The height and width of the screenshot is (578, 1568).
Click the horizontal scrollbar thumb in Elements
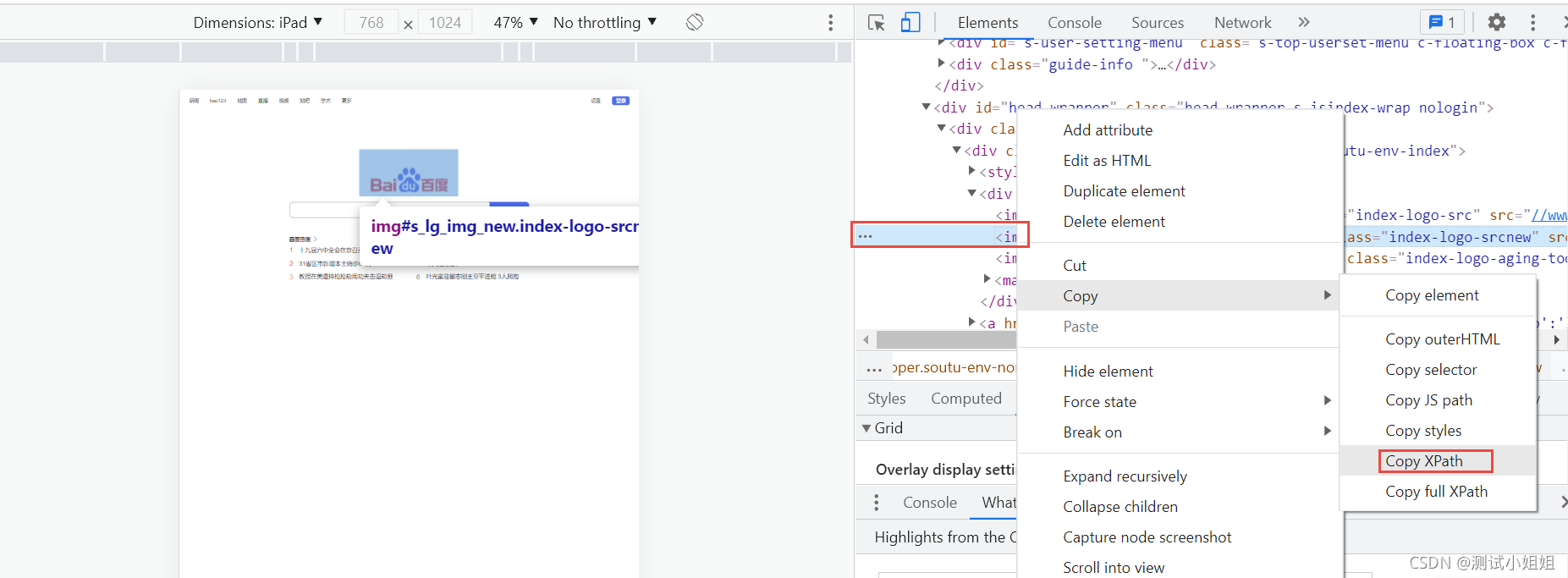coord(946,339)
